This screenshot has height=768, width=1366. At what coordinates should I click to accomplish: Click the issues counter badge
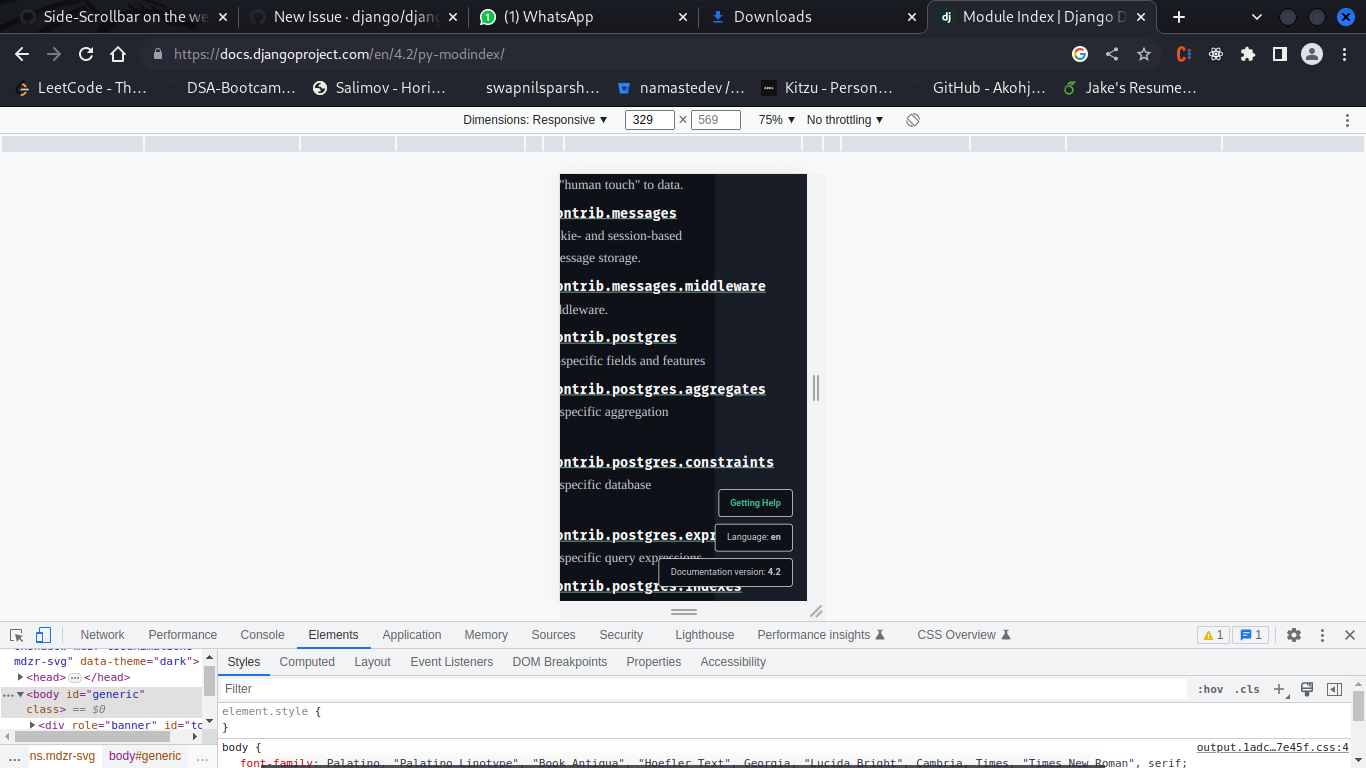click(x=1249, y=634)
